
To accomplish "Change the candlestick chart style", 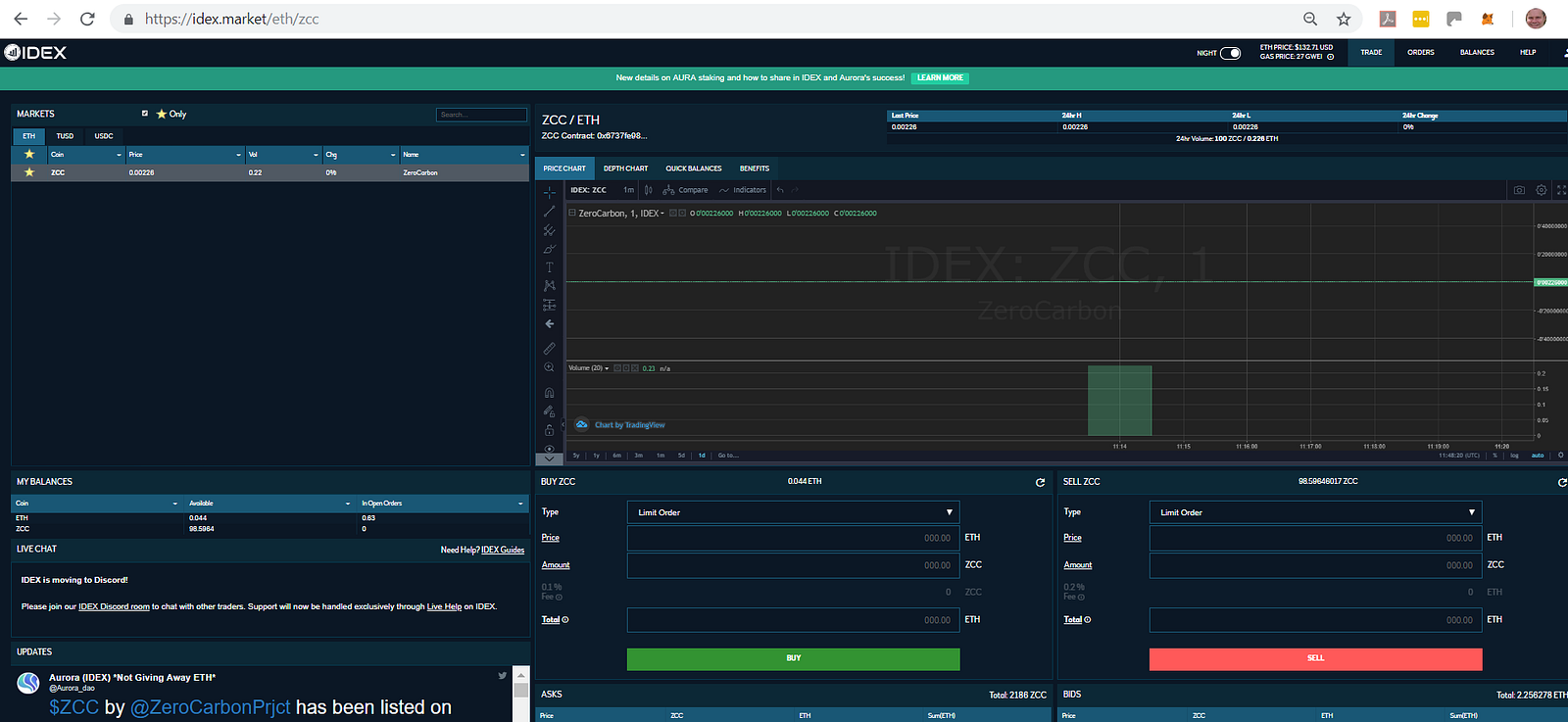I will [x=648, y=190].
